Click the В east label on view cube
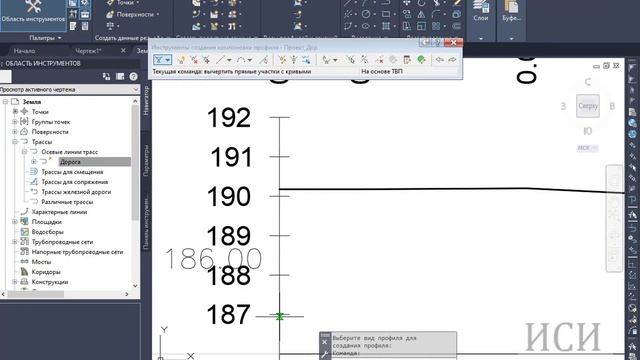This screenshot has width=640, height=360. (x=612, y=106)
